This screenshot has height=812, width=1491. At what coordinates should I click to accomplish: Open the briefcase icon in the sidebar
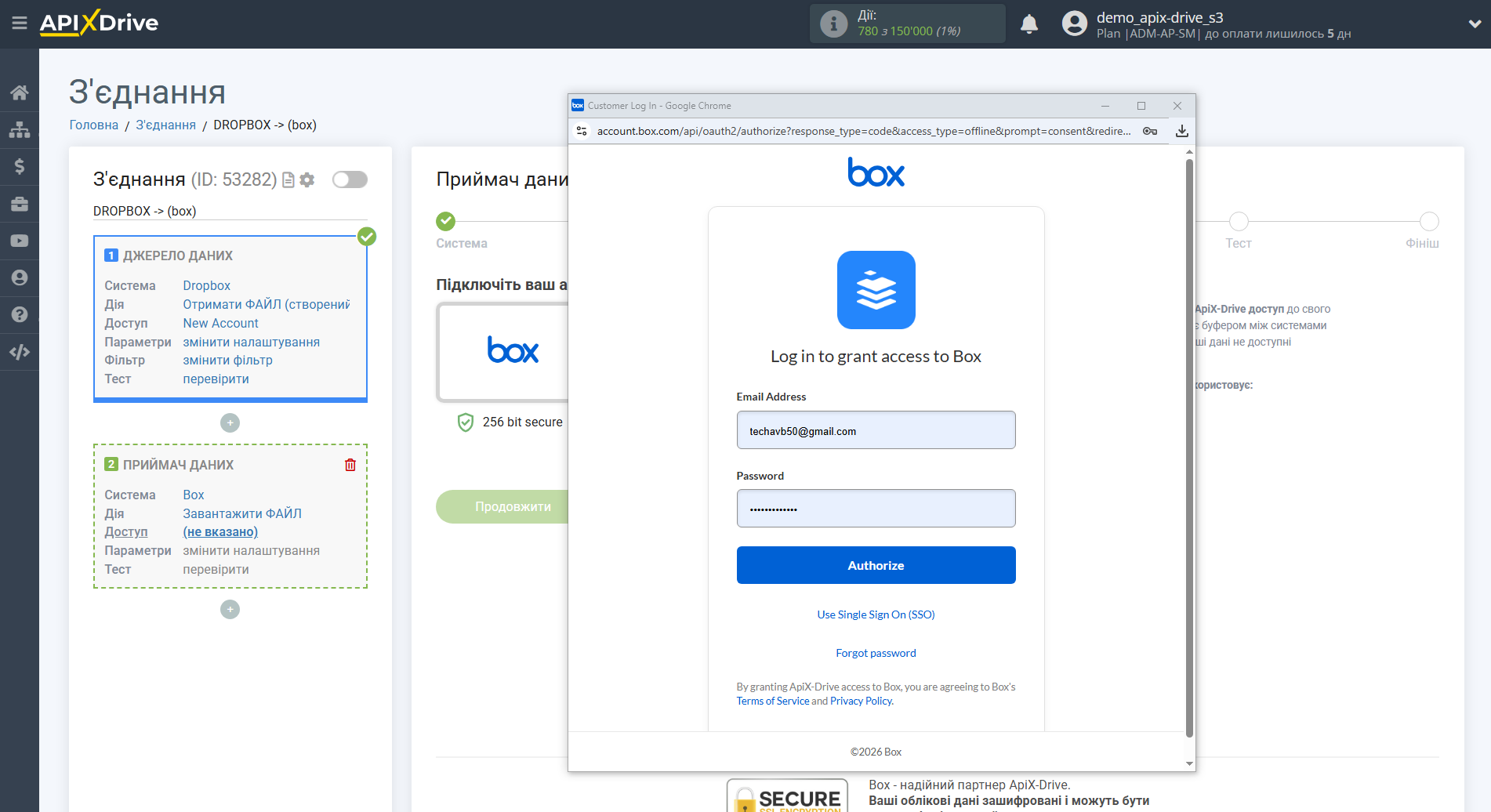coord(19,203)
